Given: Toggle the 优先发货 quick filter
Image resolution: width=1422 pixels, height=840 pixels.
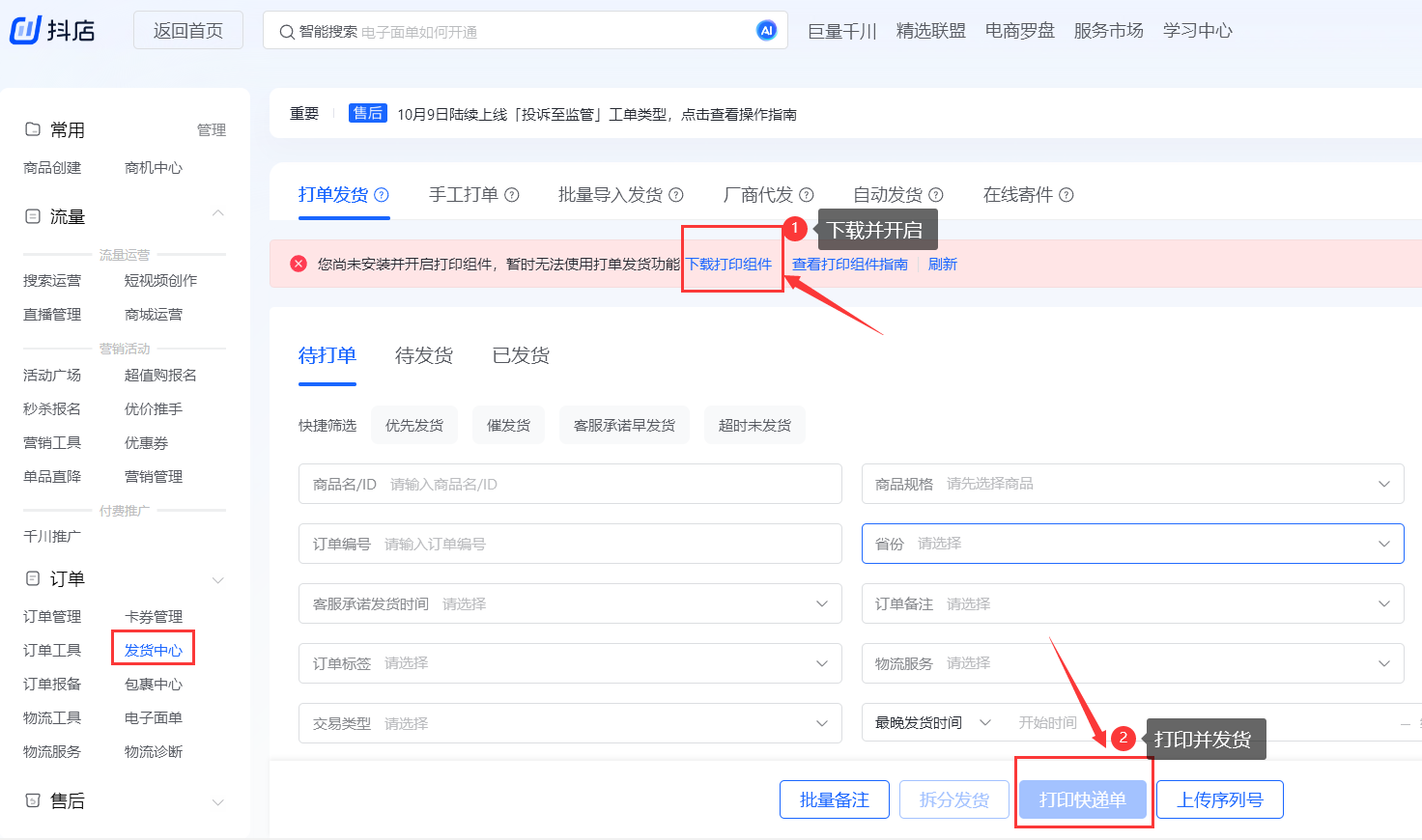Looking at the screenshot, I should click(x=414, y=426).
